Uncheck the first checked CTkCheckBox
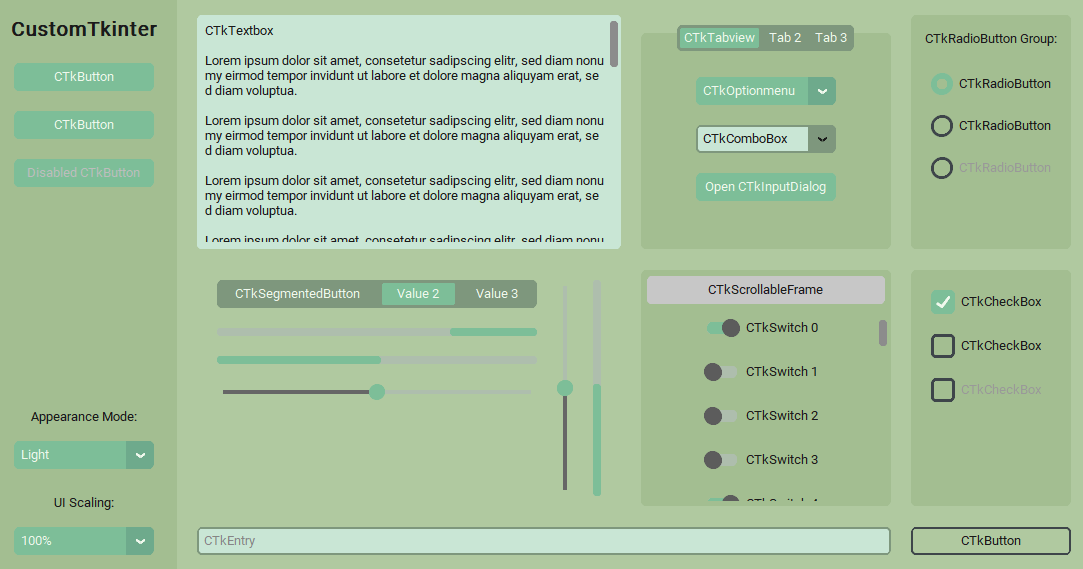1083x569 pixels. (x=943, y=302)
